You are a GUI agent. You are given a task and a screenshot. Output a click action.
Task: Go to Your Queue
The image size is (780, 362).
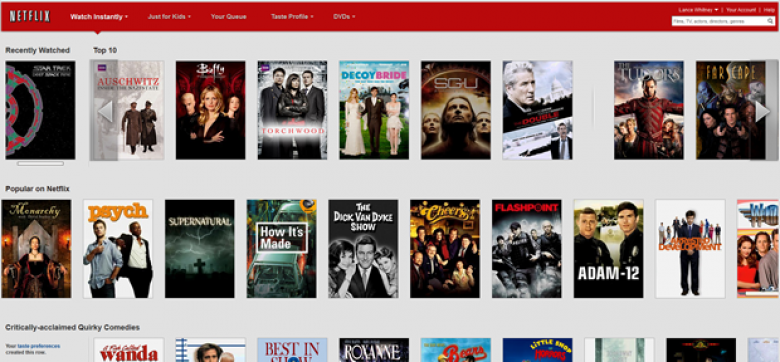click(228, 17)
